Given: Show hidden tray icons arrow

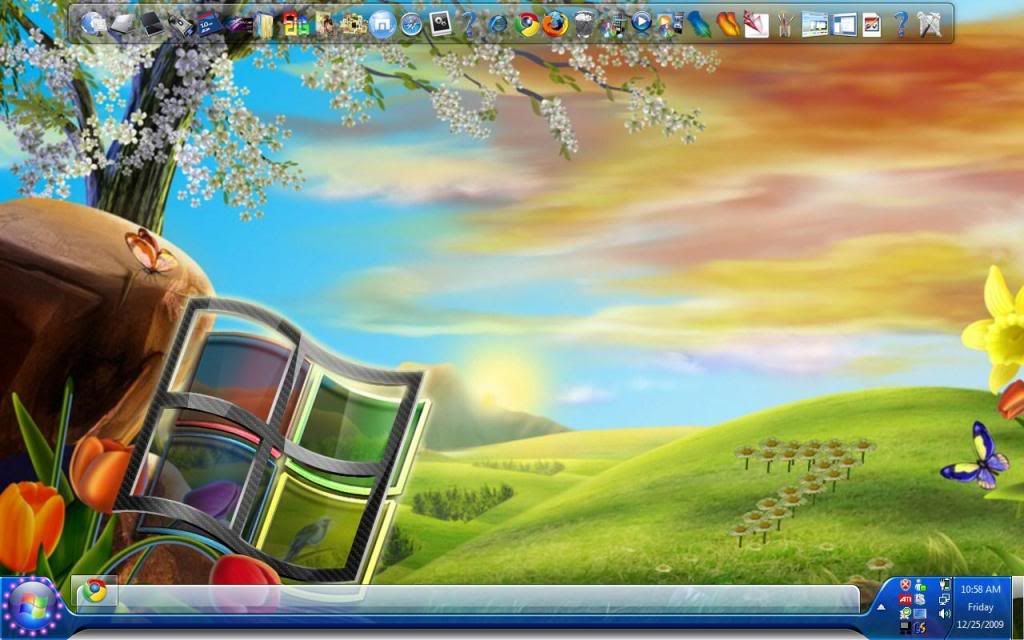Looking at the screenshot, I should pyautogui.click(x=881, y=607).
